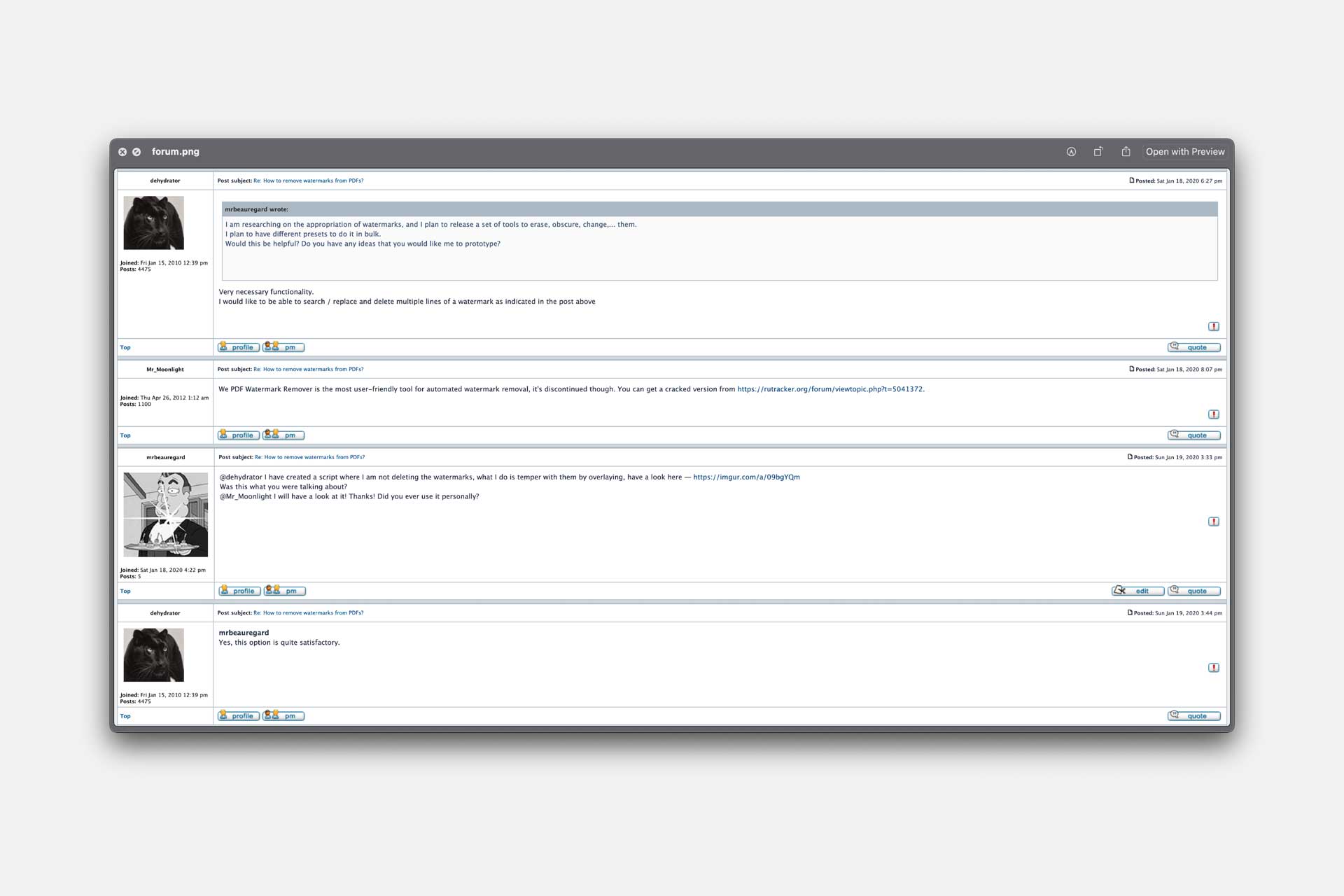The height and width of the screenshot is (896, 1344).
Task: Click the Rotate icon in Quick Look toolbar
Action: (1098, 152)
